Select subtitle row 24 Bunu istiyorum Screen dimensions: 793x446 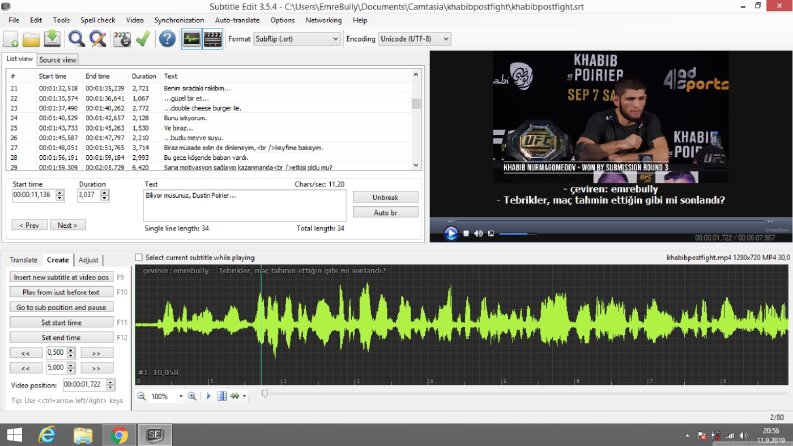pyautogui.click(x=210, y=118)
